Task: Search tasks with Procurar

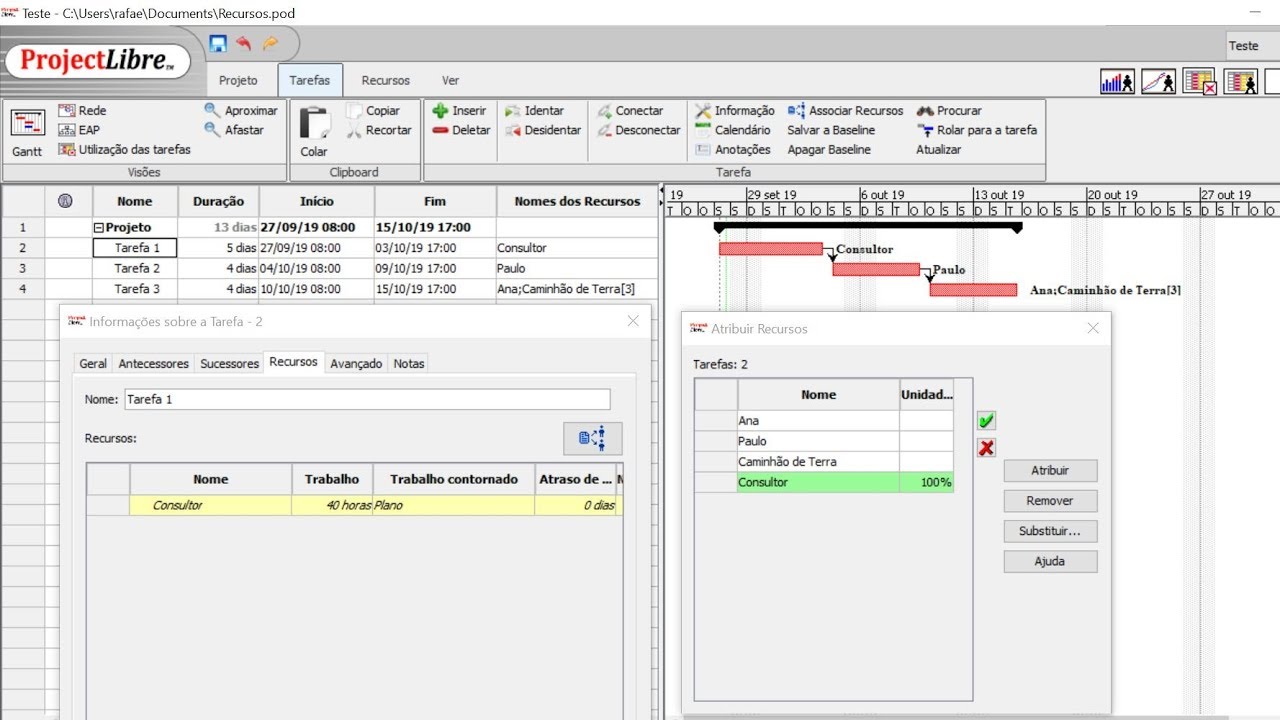Action: pos(949,111)
